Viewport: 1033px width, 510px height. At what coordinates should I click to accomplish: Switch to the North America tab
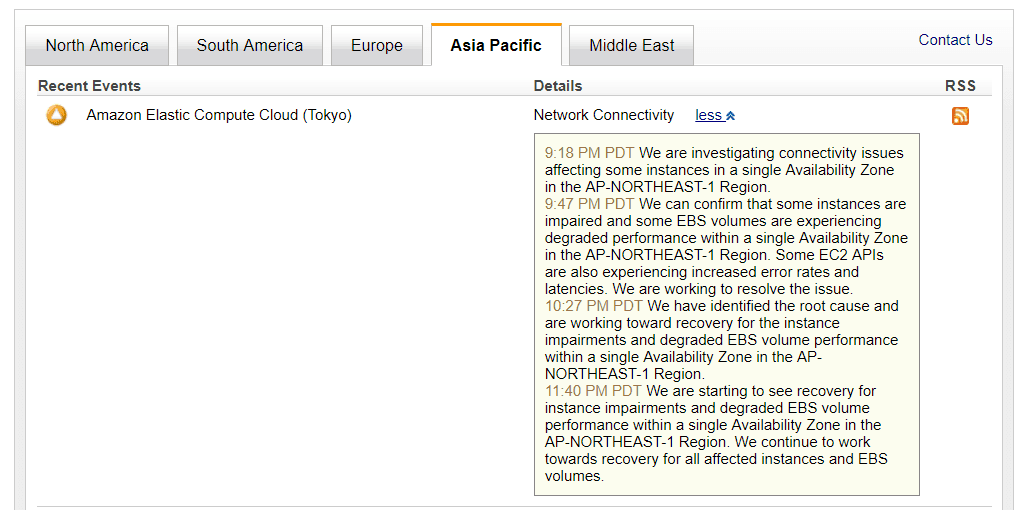coord(97,46)
